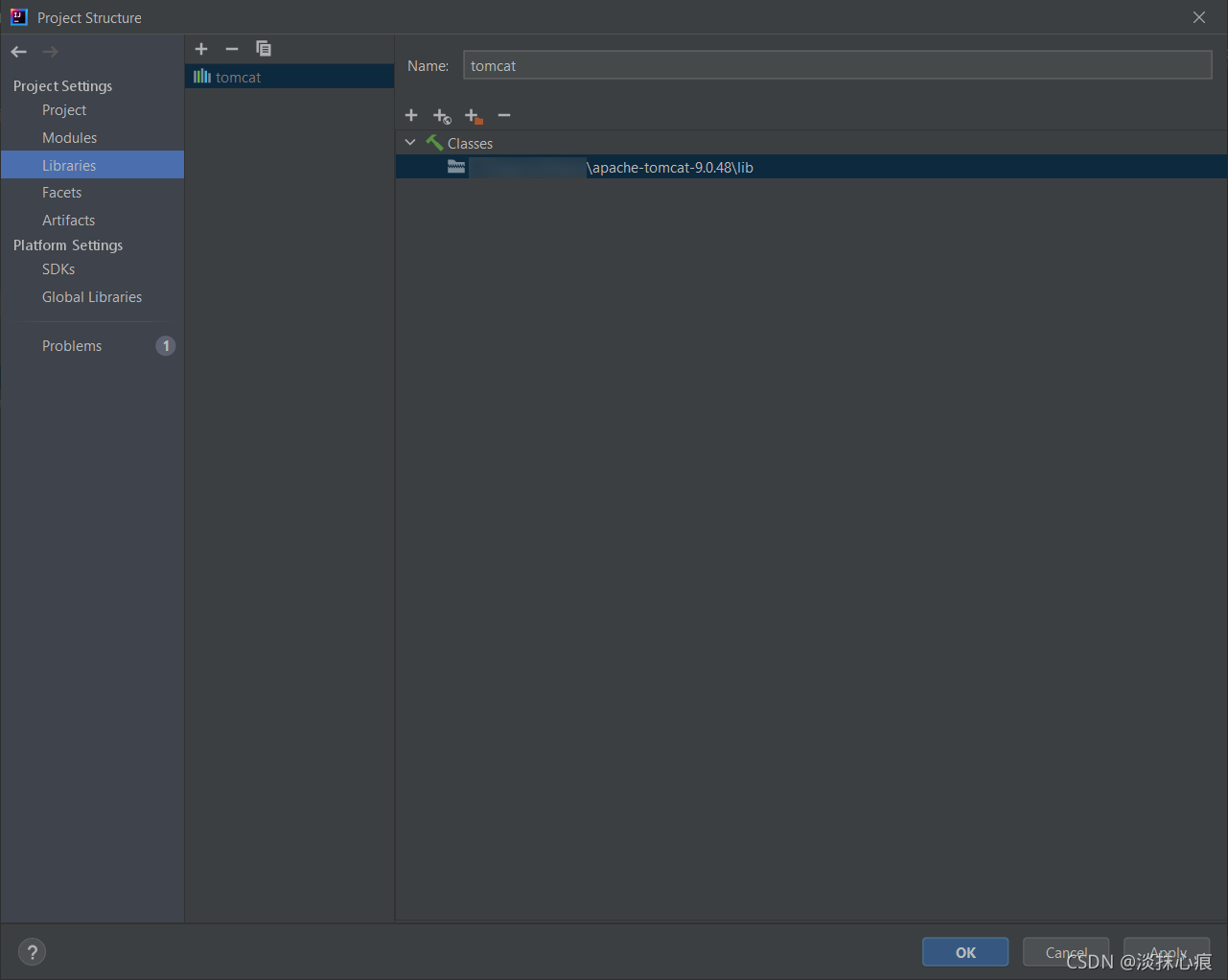Open the Facets settings page
The height and width of the screenshot is (980, 1228).
pyautogui.click(x=61, y=193)
